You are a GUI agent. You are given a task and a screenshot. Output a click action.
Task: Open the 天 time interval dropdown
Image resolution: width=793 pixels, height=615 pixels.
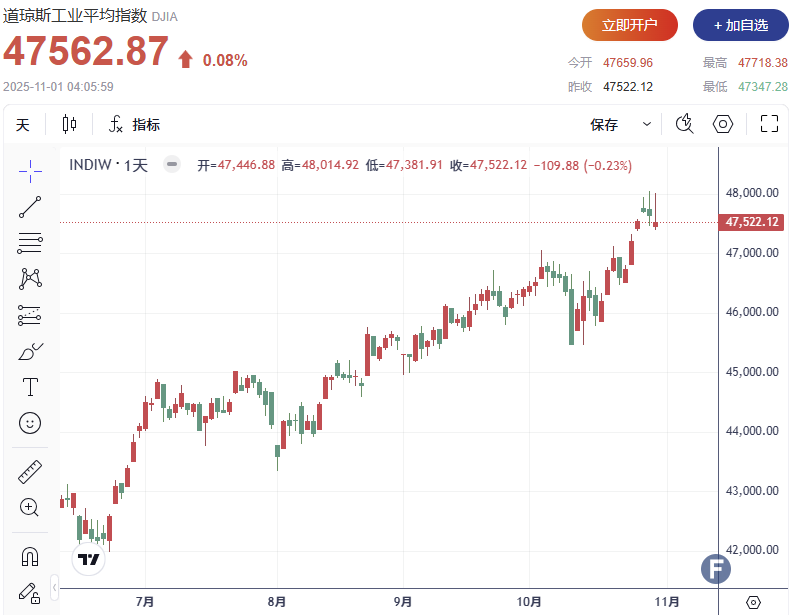click(x=23, y=125)
